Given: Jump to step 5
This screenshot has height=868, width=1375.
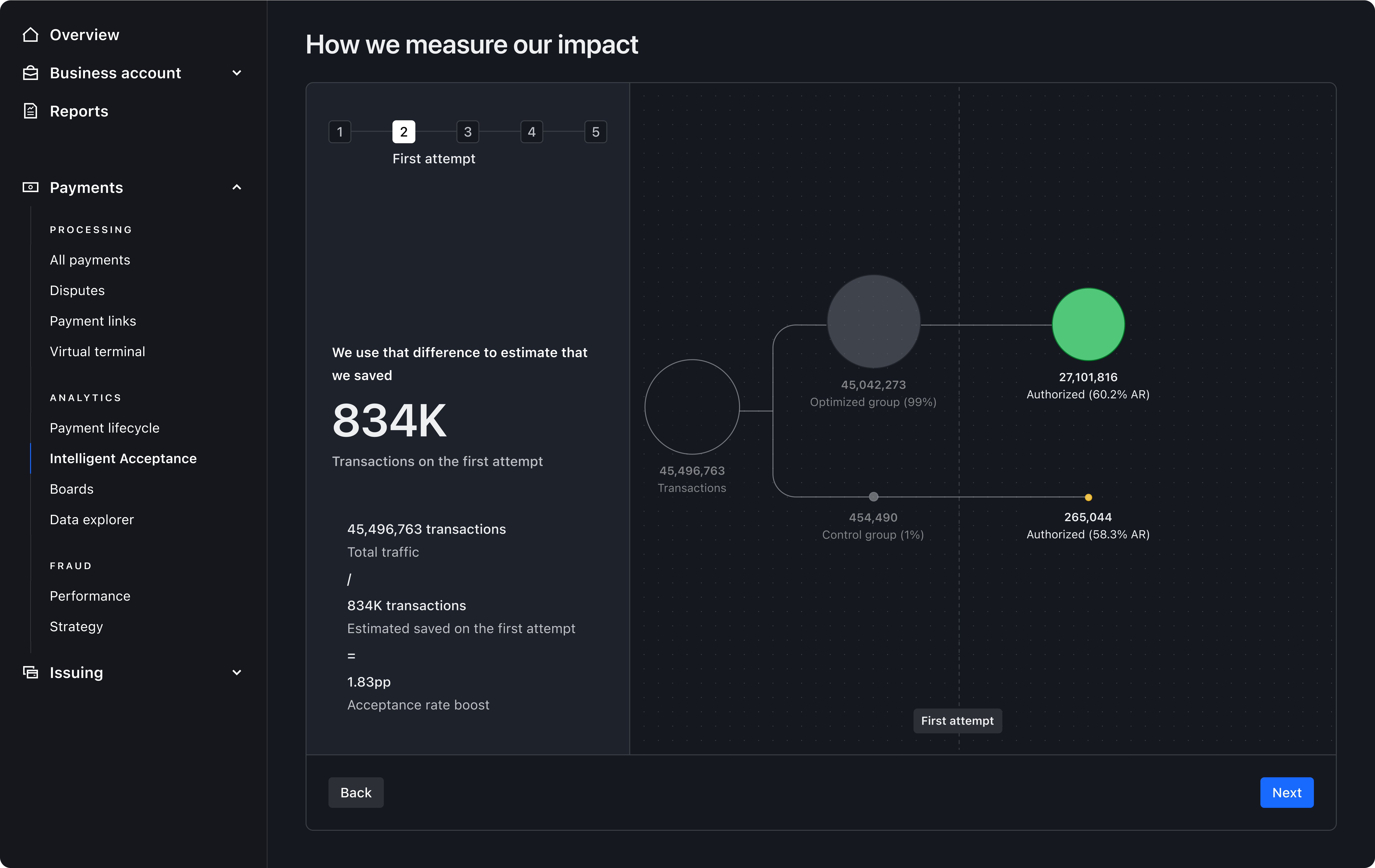Looking at the screenshot, I should (596, 132).
